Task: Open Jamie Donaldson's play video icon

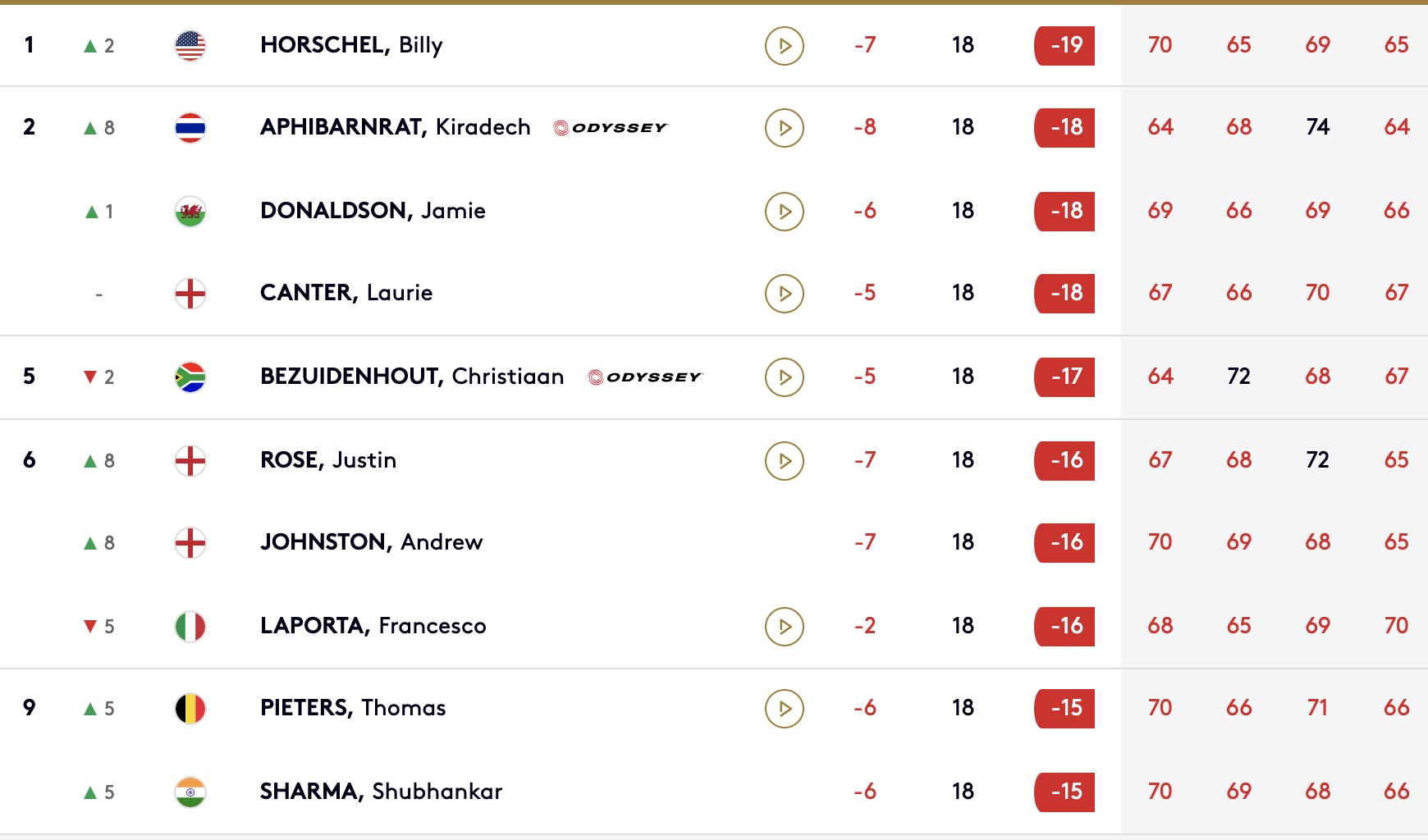Action: pos(784,212)
